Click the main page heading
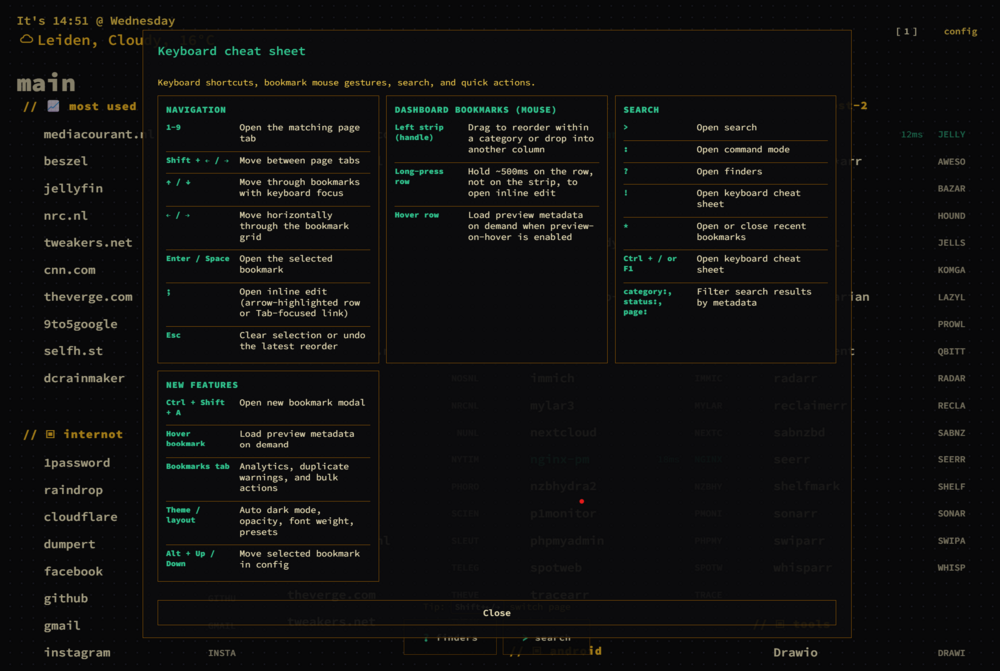 point(46,83)
